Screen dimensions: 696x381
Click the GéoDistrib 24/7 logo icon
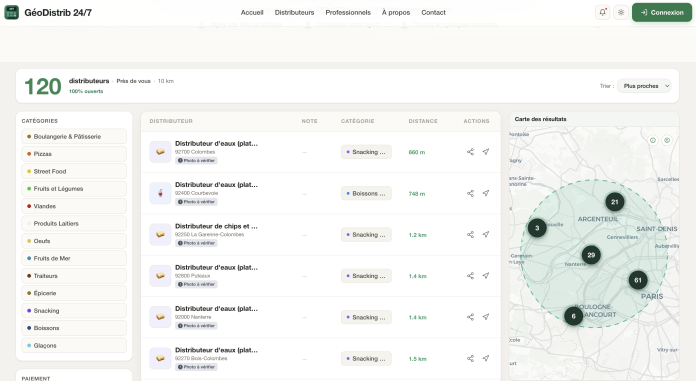point(12,12)
